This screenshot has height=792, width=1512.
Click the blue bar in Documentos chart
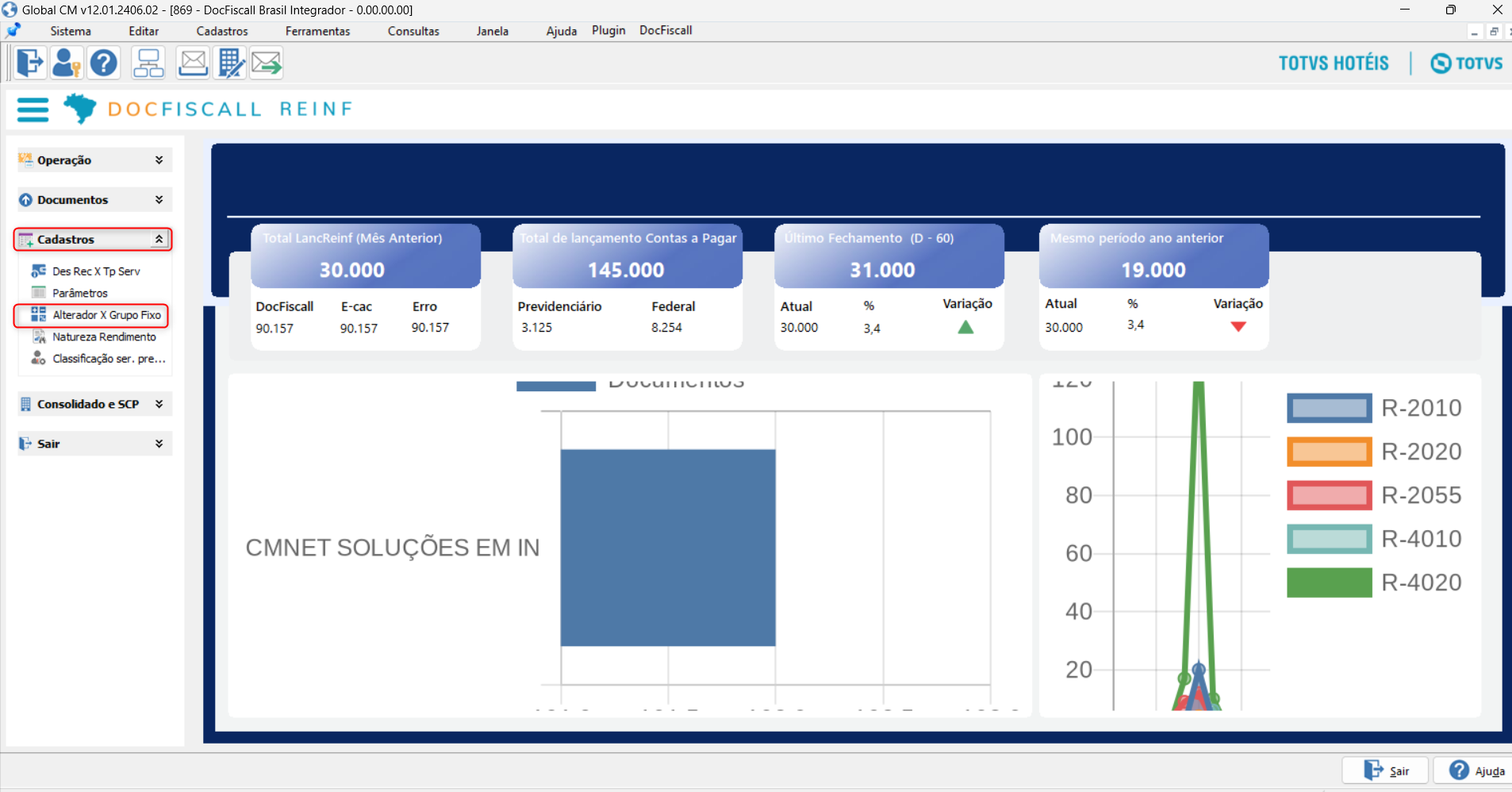pyautogui.click(x=668, y=548)
